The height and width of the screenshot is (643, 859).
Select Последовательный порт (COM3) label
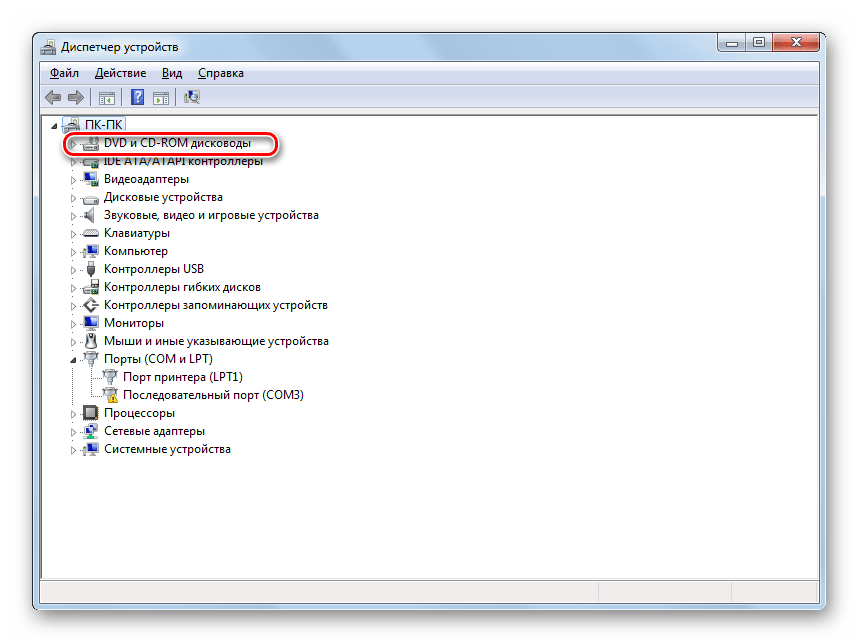213,395
